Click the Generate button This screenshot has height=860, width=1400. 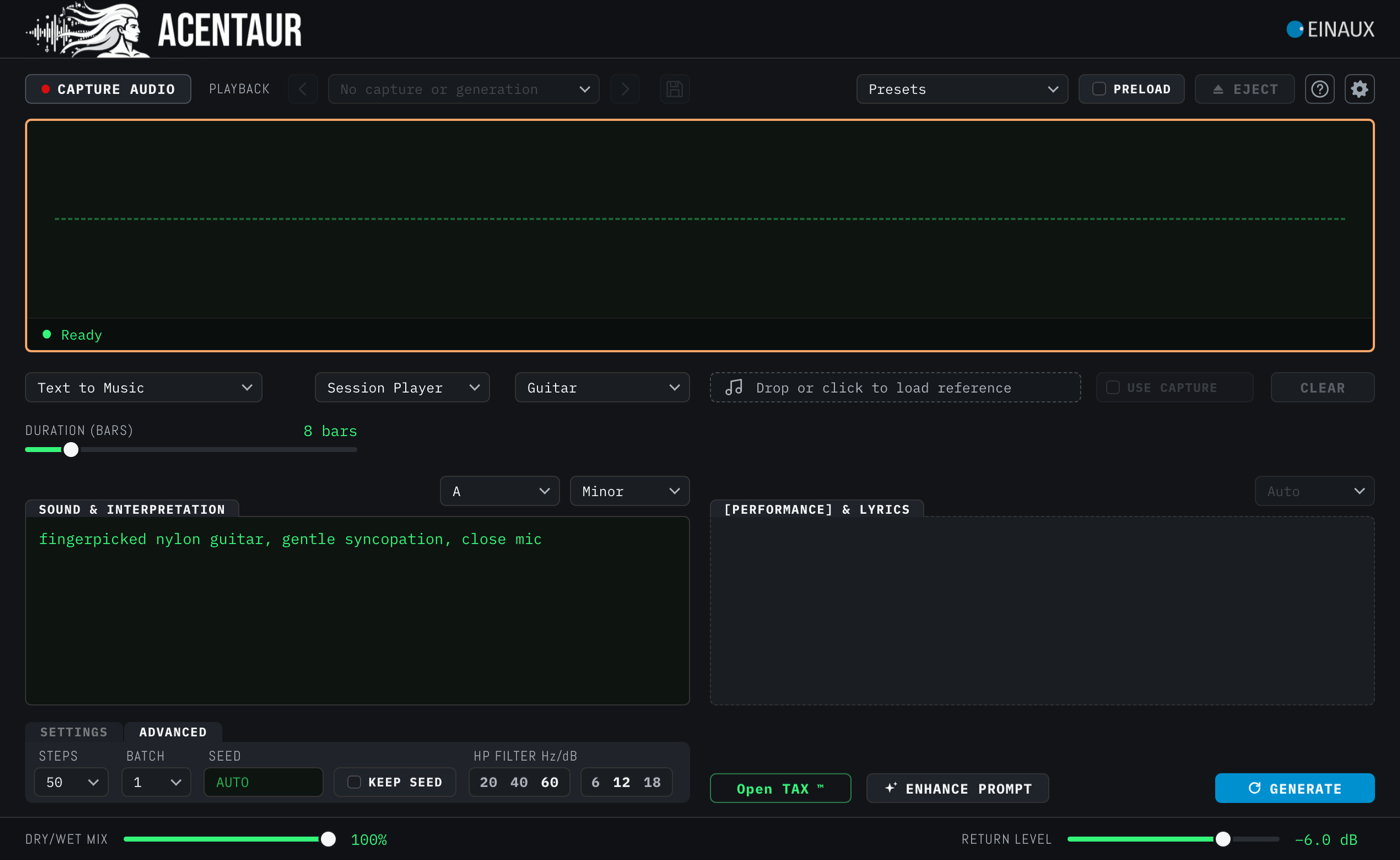click(1295, 788)
